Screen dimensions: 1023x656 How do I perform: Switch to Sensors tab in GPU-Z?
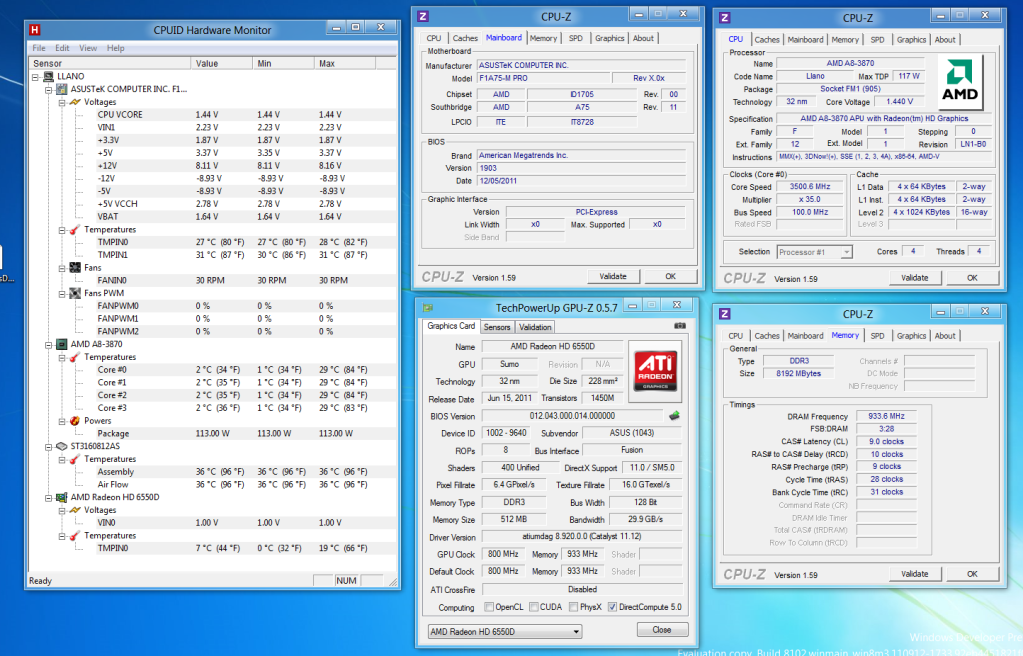497,327
